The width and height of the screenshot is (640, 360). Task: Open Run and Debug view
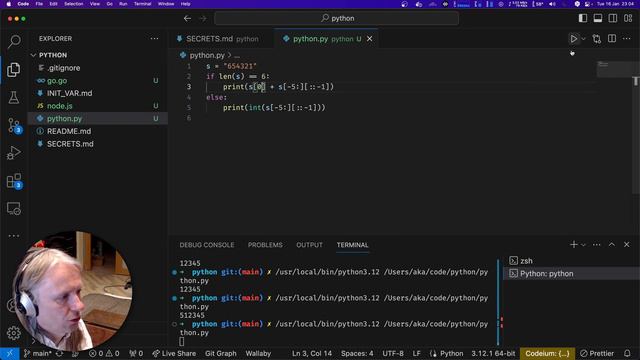(13, 153)
